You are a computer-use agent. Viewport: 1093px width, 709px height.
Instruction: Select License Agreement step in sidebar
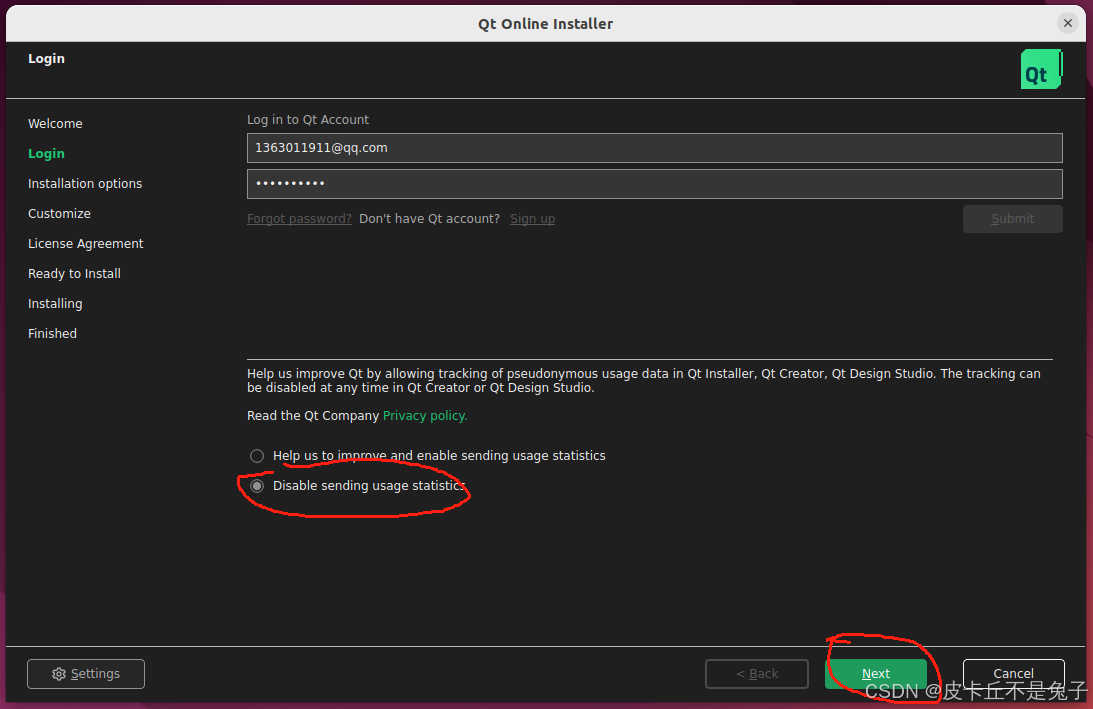86,243
